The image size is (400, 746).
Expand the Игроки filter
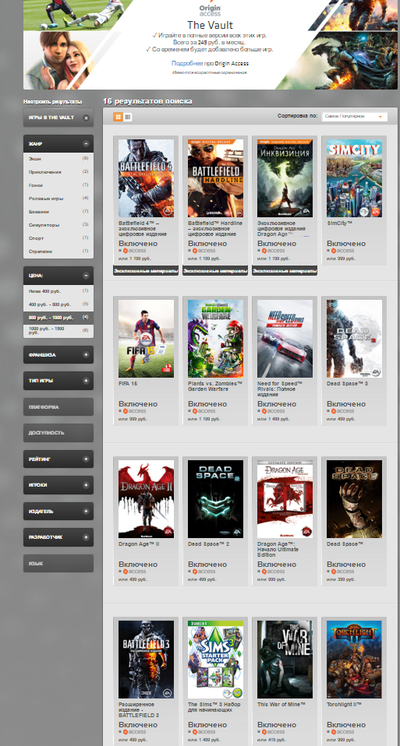pyautogui.click(x=86, y=485)
